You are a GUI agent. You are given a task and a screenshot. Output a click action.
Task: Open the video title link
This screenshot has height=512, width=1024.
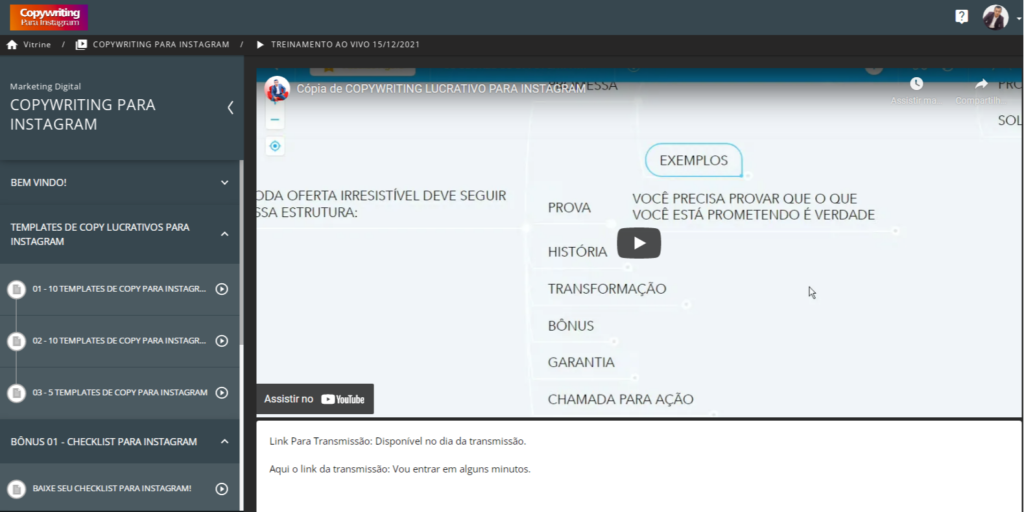click(441, 89)
